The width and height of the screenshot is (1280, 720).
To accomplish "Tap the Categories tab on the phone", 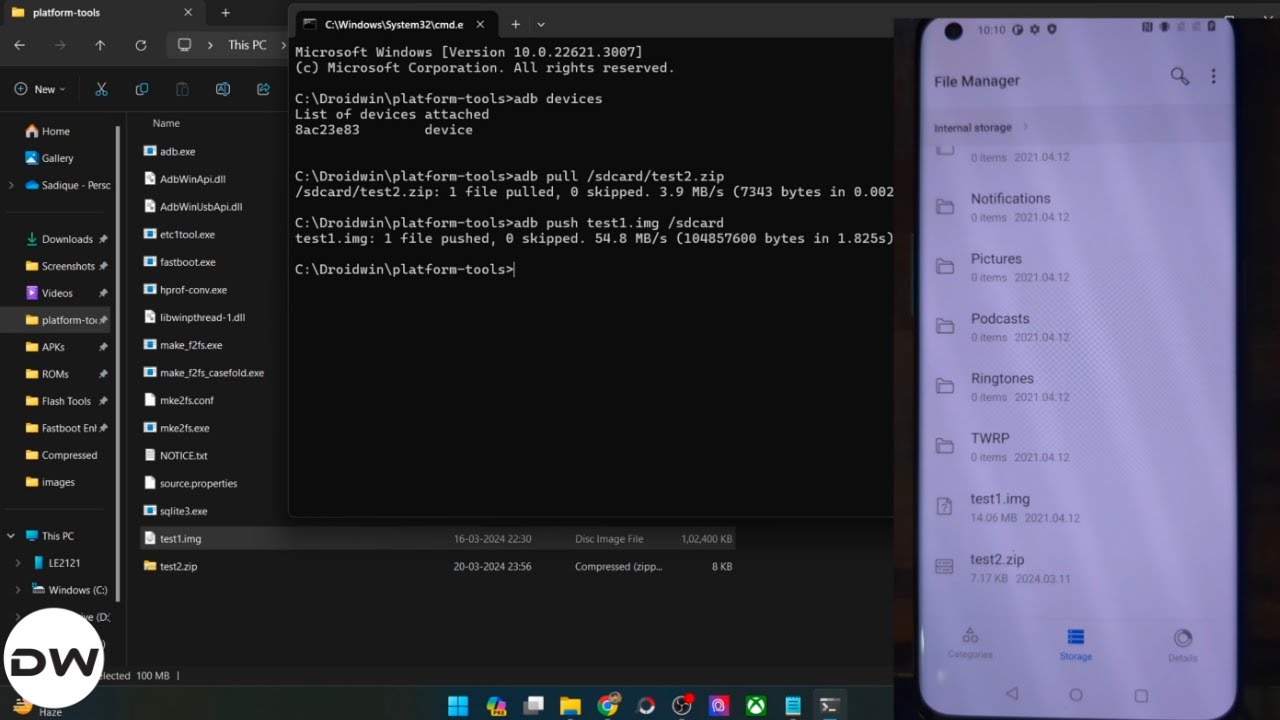I will pyautogui.click(x=969, y=643).
